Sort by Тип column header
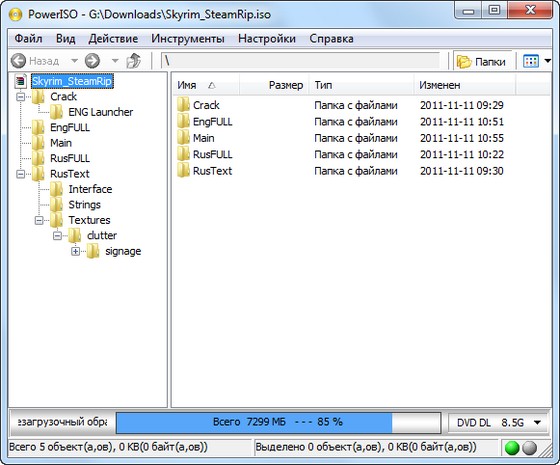This screenshot has height=465, width=560. click(x=361, y=85)
